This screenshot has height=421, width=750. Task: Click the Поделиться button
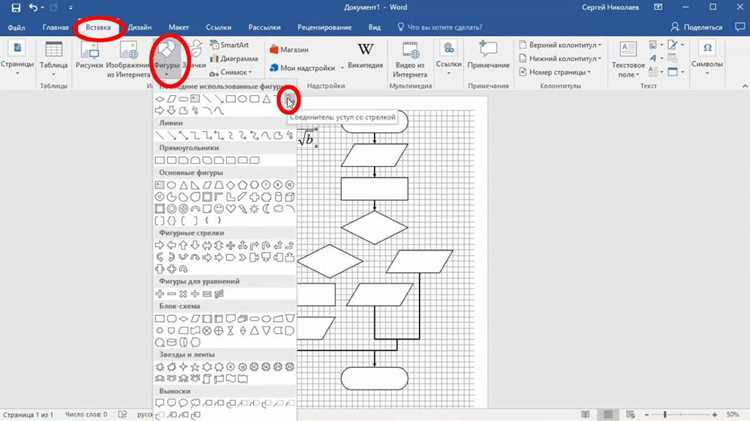696,27
